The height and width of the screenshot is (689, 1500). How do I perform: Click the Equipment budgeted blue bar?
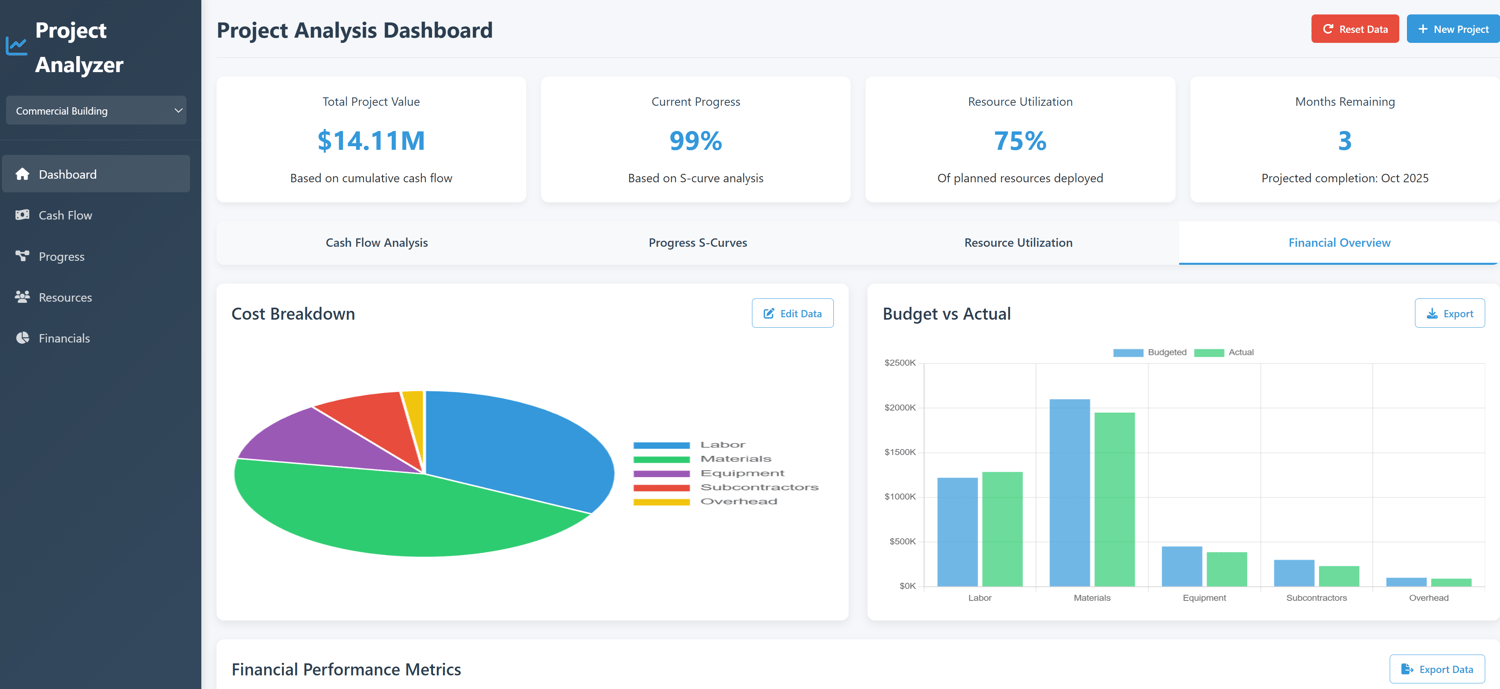click(x=1182, y=566)
